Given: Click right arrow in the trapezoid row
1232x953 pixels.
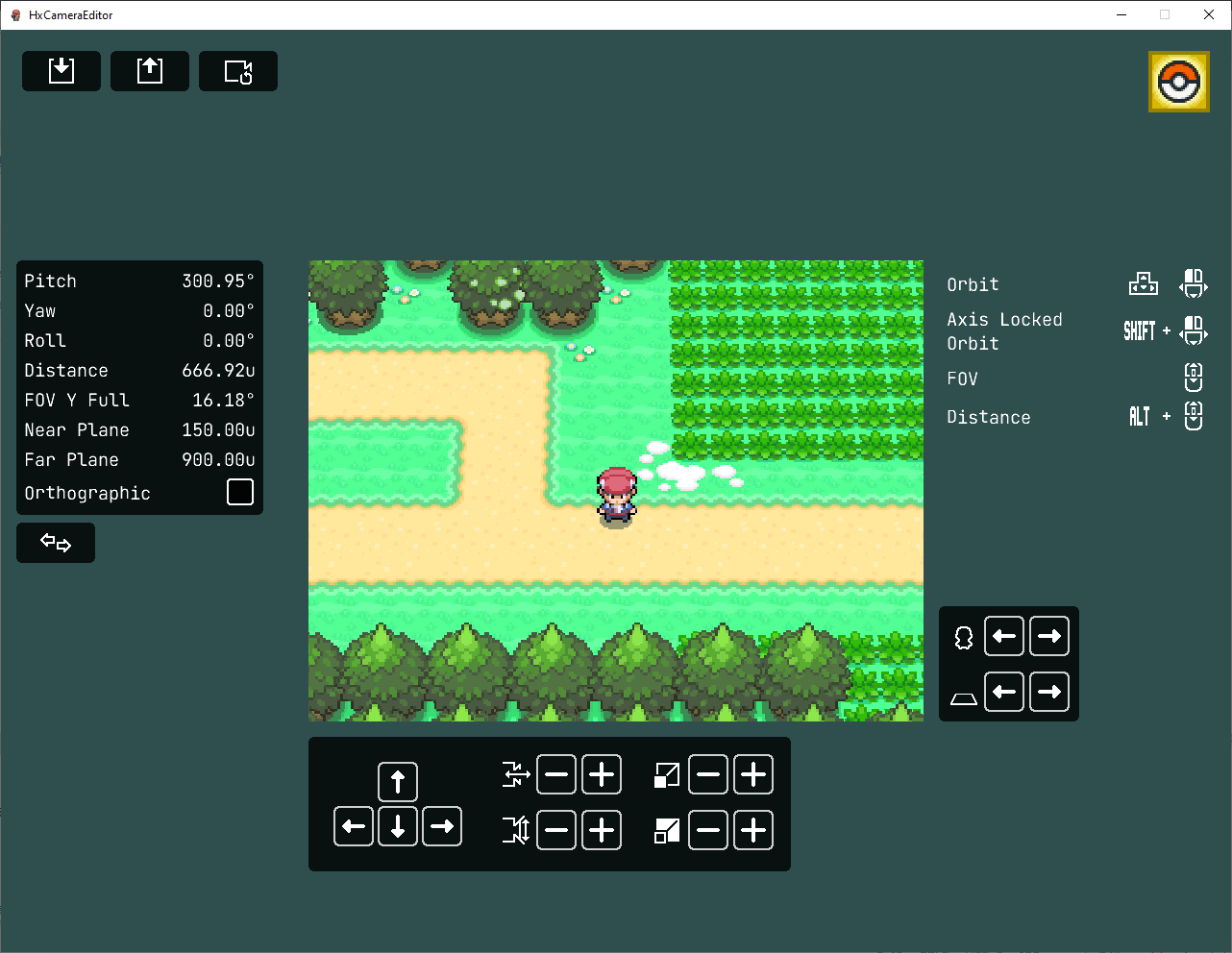Looking at the screenshot, I should coord(1049,692).
